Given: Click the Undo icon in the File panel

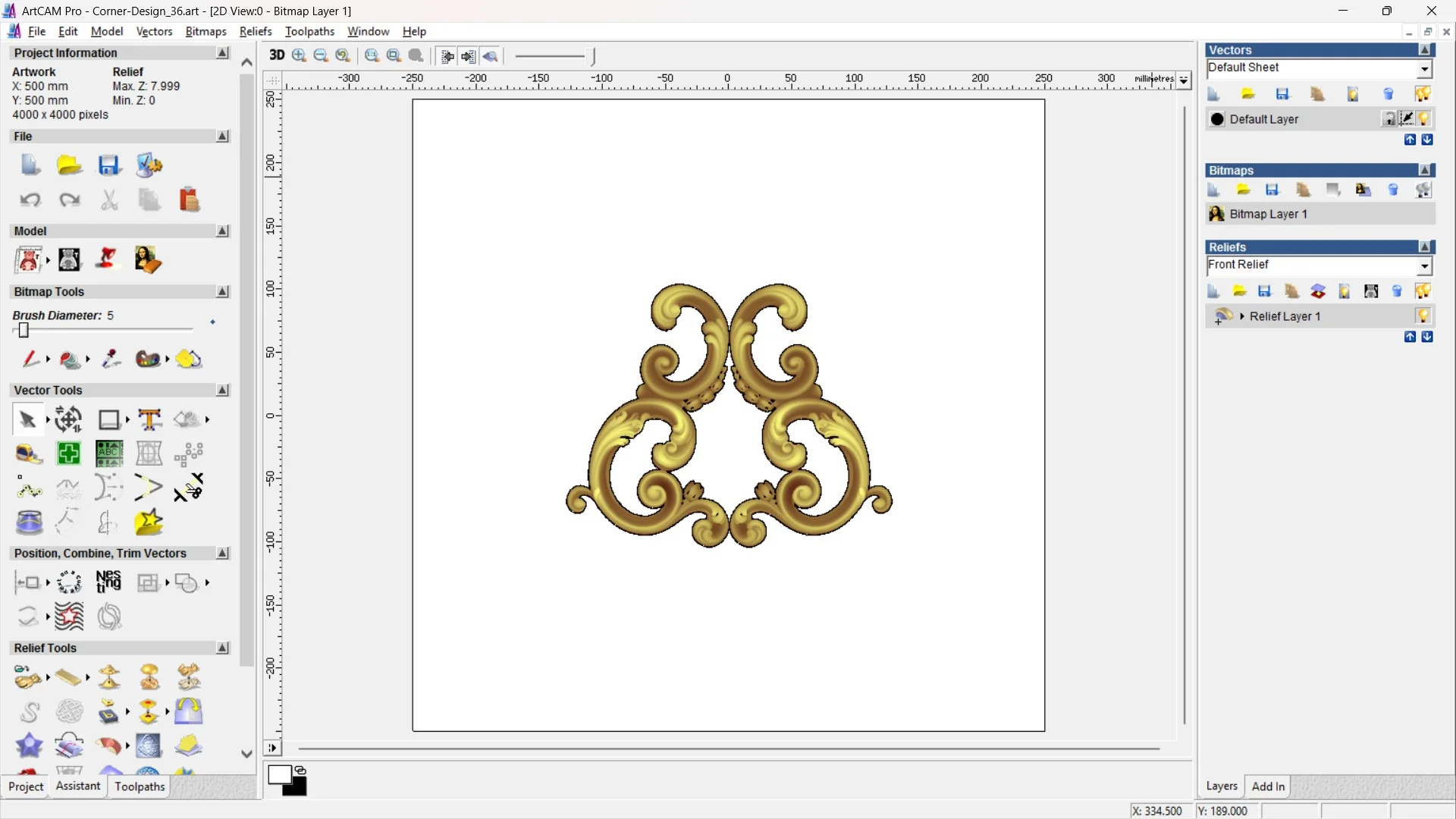Looking at the screenshot, I should pos(30,199).
